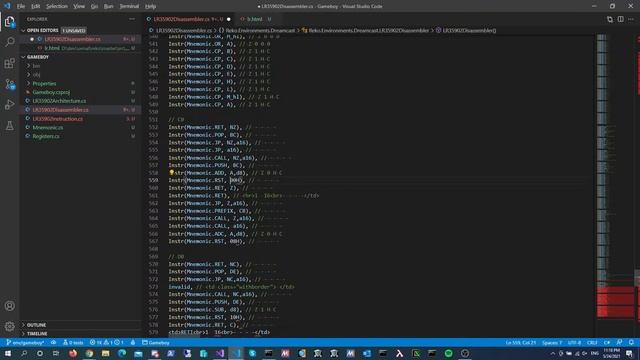Screen dimensions: 640x360
Task: Click the publish to cloud status icon
Action: pyautogui.click(x=53, y=342)
